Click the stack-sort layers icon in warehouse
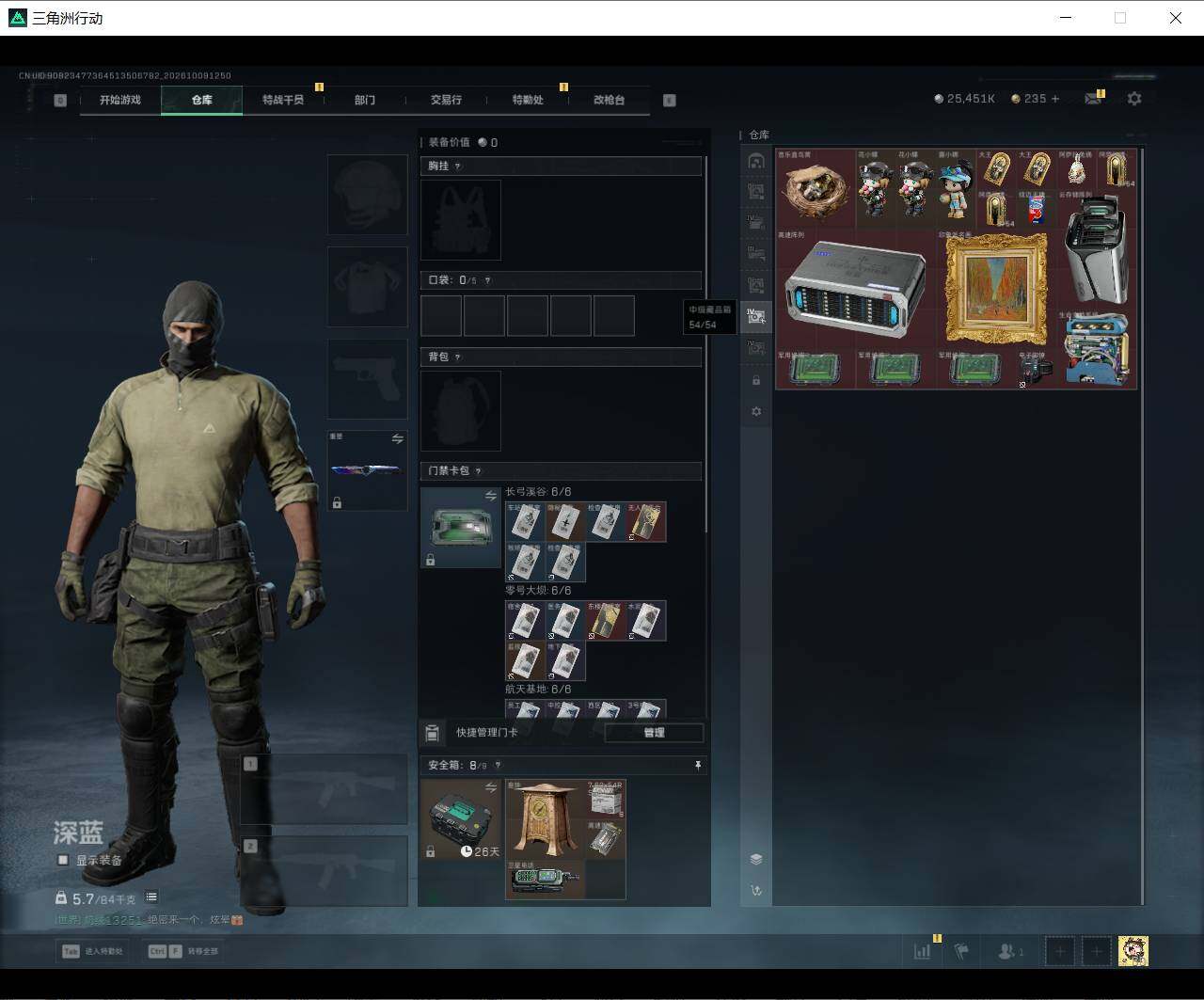Viewport: 1204px width, 1000px height. click(755, 859)
